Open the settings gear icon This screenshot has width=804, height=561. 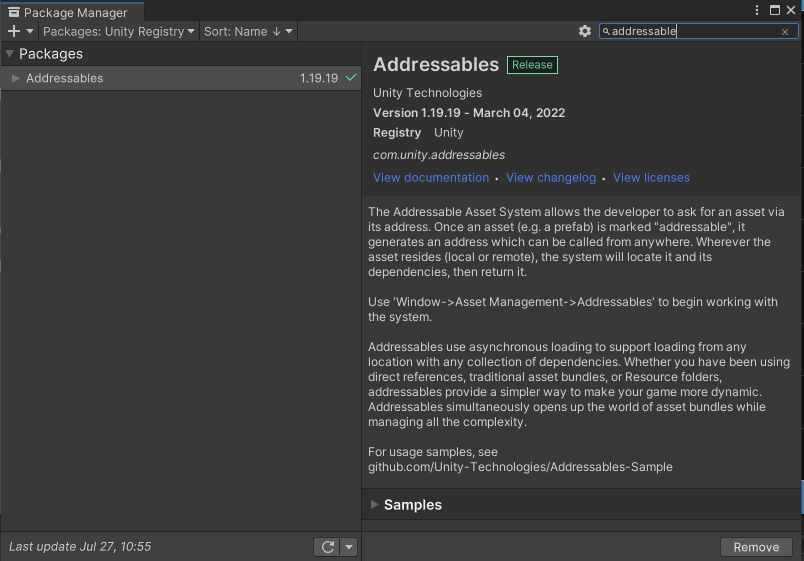(x=585, y=31)
